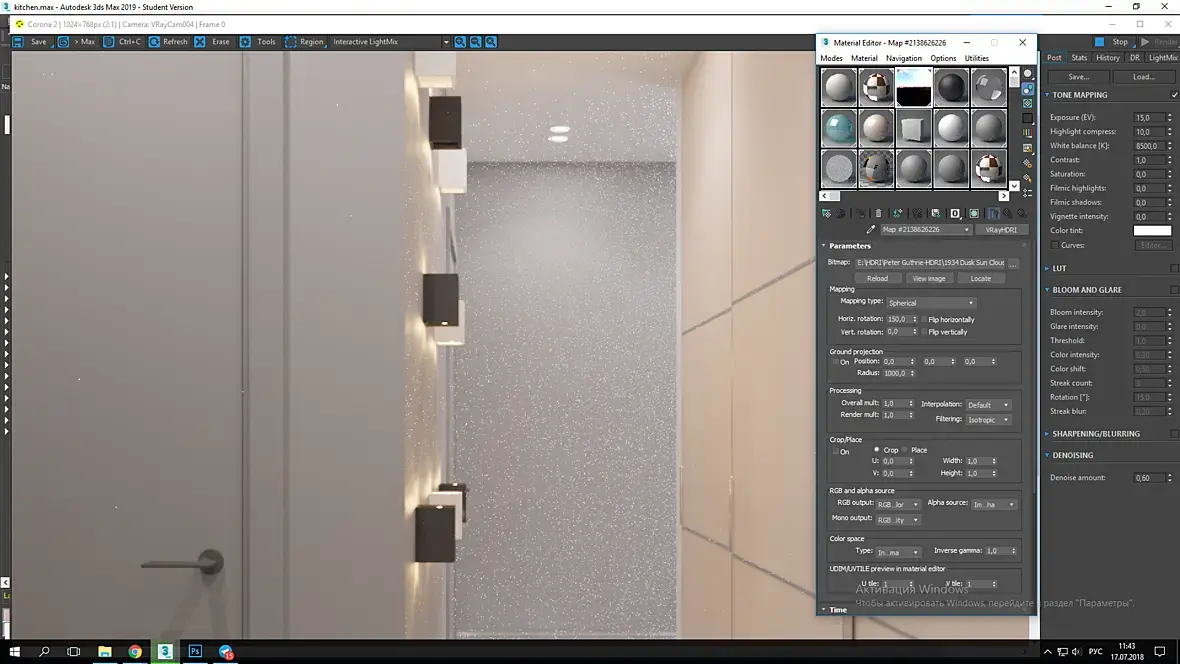
Task: Click the Erase icon in the frame buffer
Action: pos(213,42)
